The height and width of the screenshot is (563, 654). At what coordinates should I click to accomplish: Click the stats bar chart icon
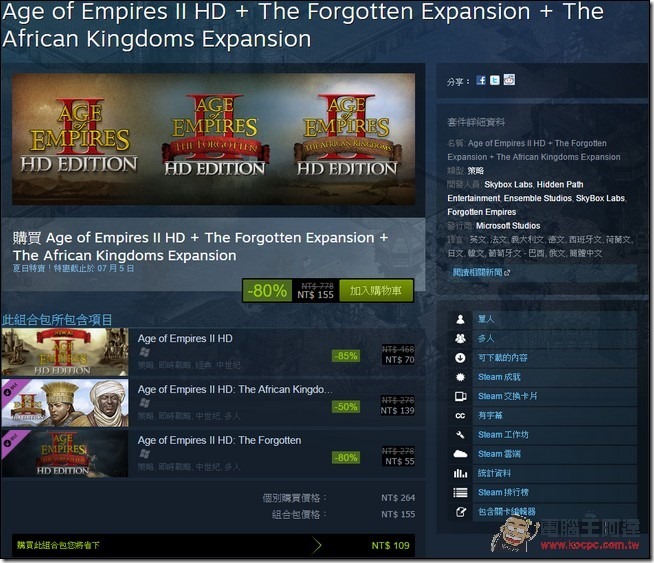click(x=460, y=473)
